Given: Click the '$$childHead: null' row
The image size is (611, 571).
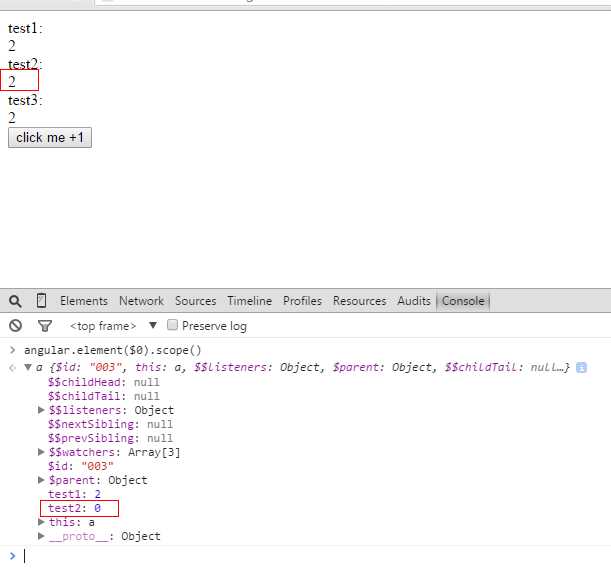Looking at the screenshot, I should coord(104,382).
